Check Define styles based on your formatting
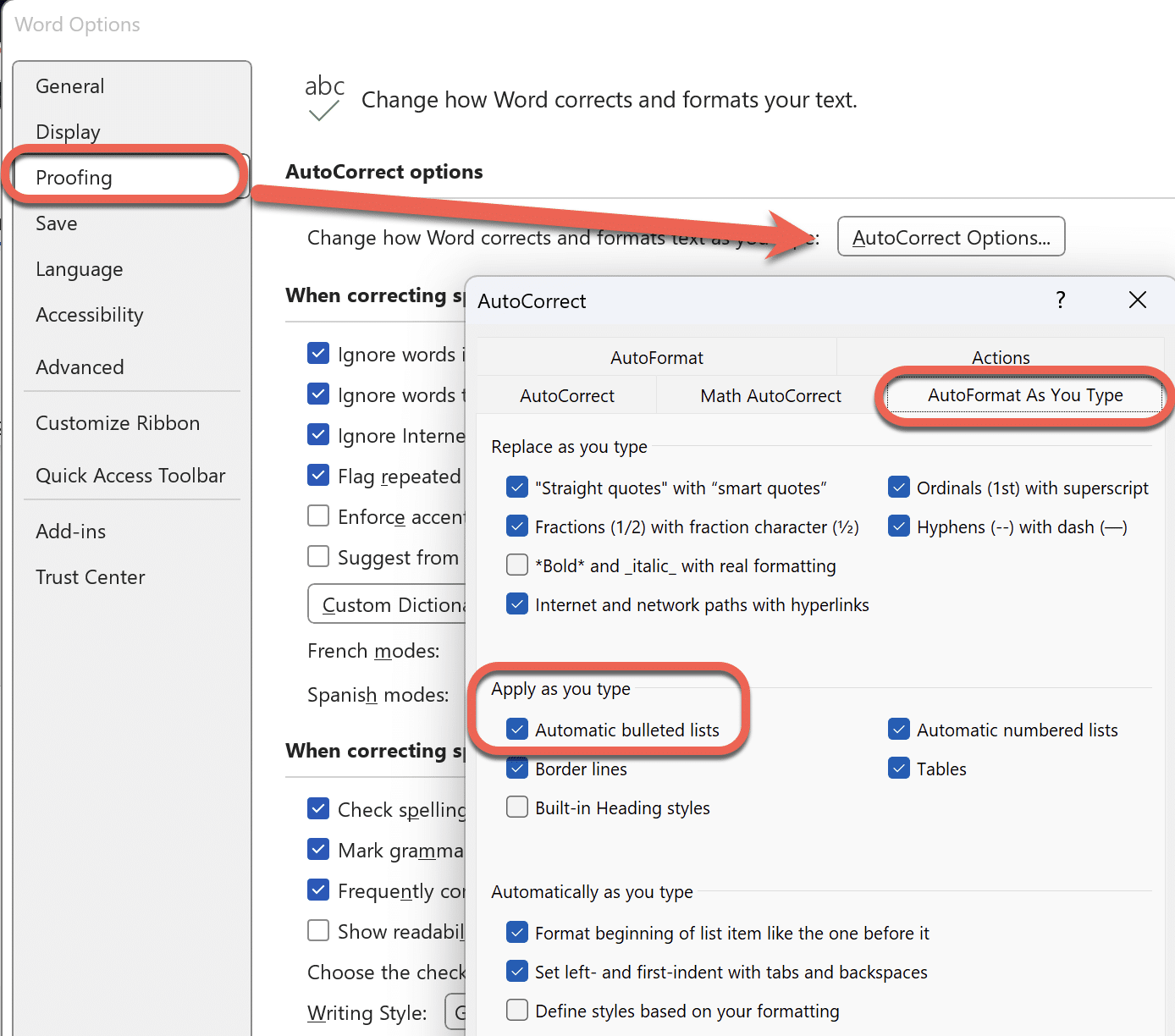 (517, 1011)
